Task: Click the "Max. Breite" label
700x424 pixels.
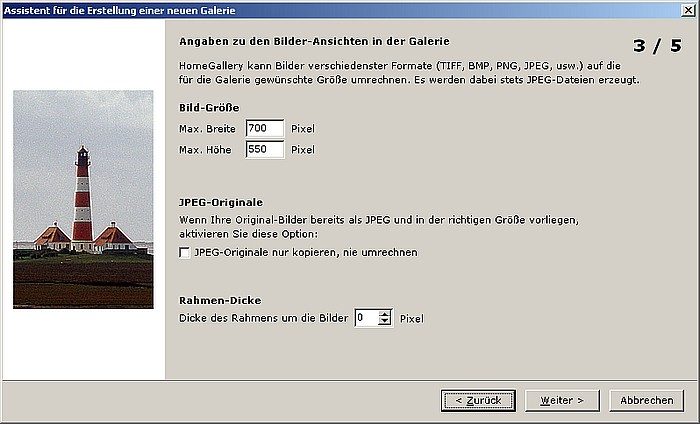Action: [x=207, y=129]
